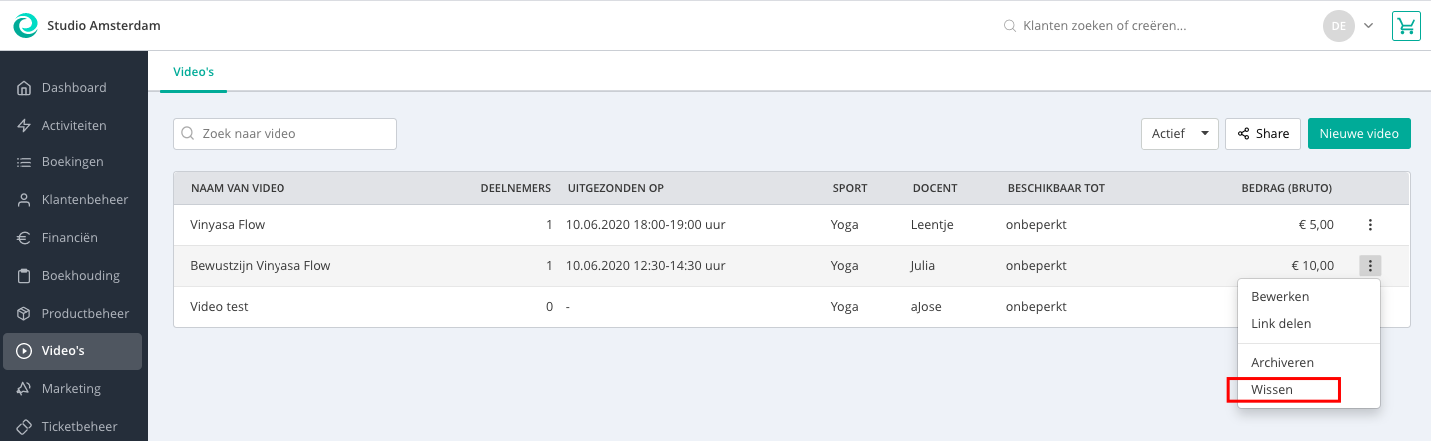Focus the Zoek naar video search field

coord(285,134)
